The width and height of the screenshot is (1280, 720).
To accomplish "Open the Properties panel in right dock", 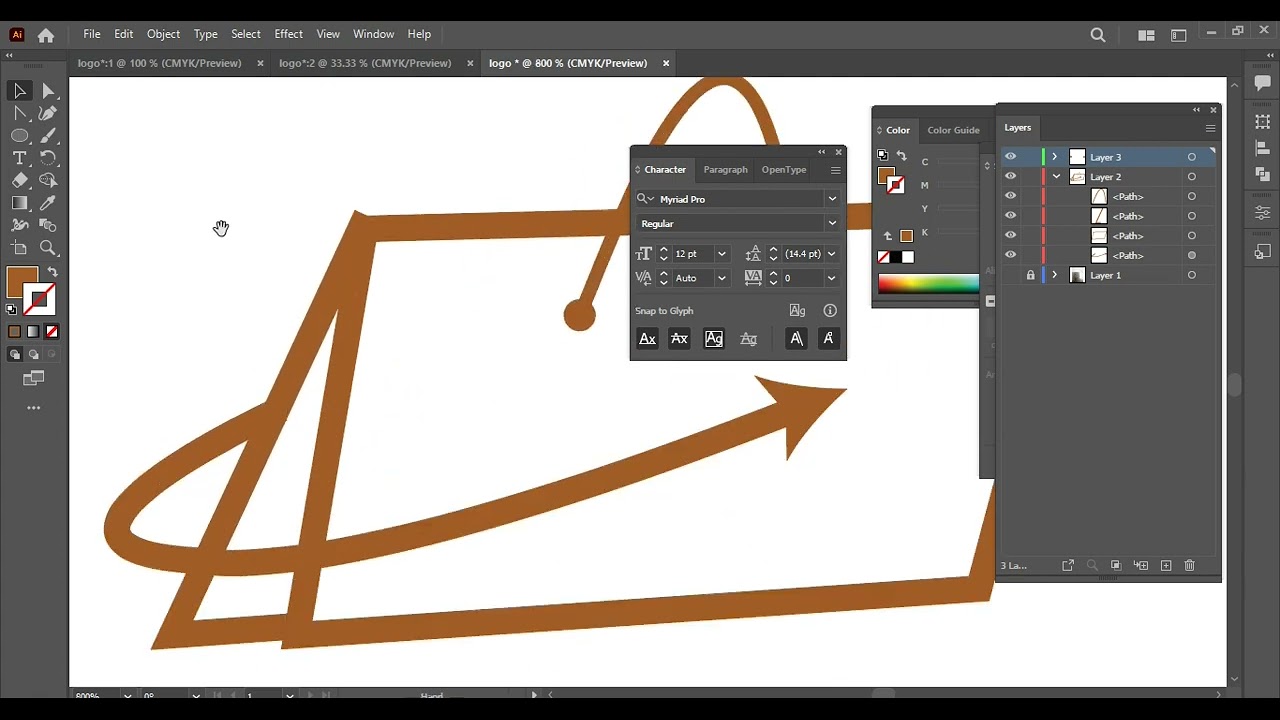I will coord(1262,212).
